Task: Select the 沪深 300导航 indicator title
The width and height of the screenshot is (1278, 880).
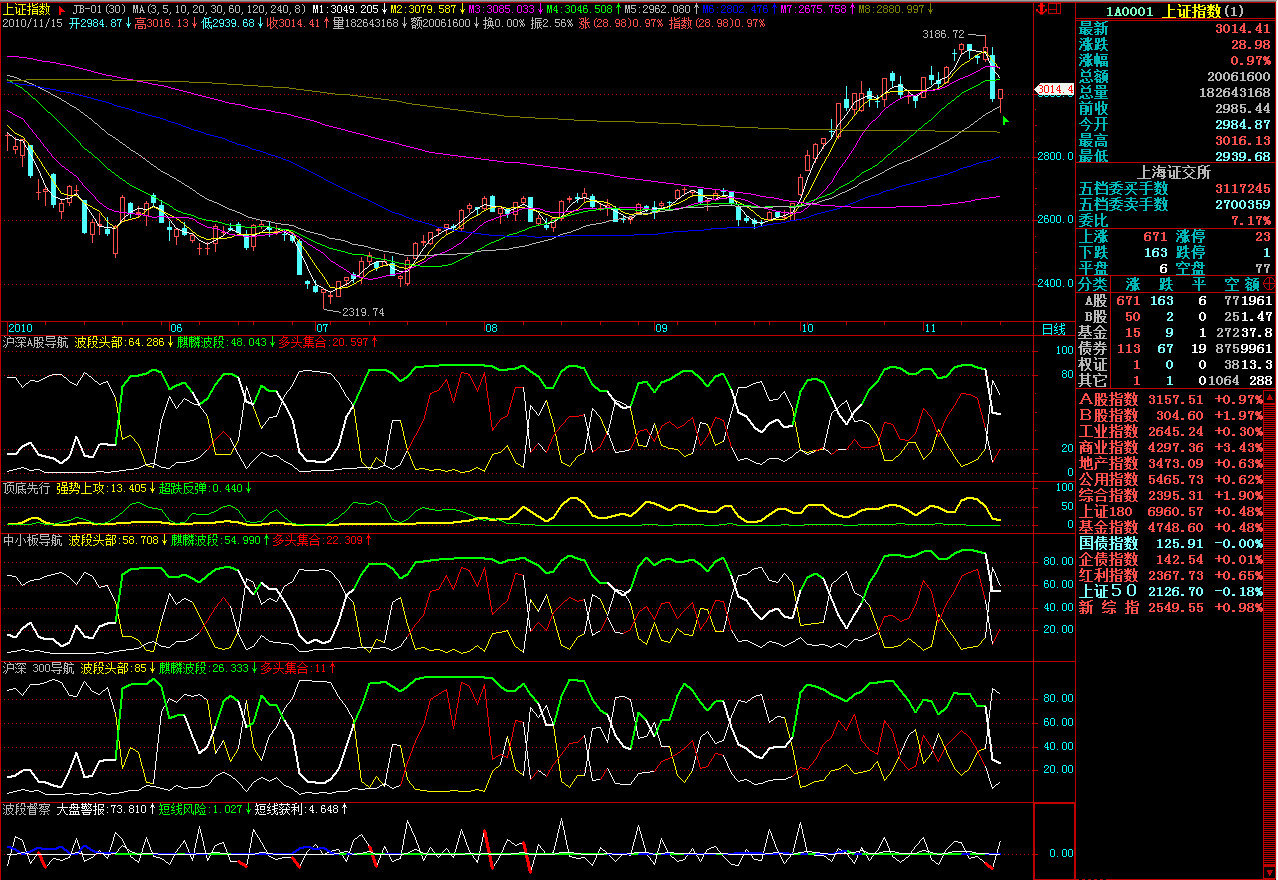Action: click(38, 668)
